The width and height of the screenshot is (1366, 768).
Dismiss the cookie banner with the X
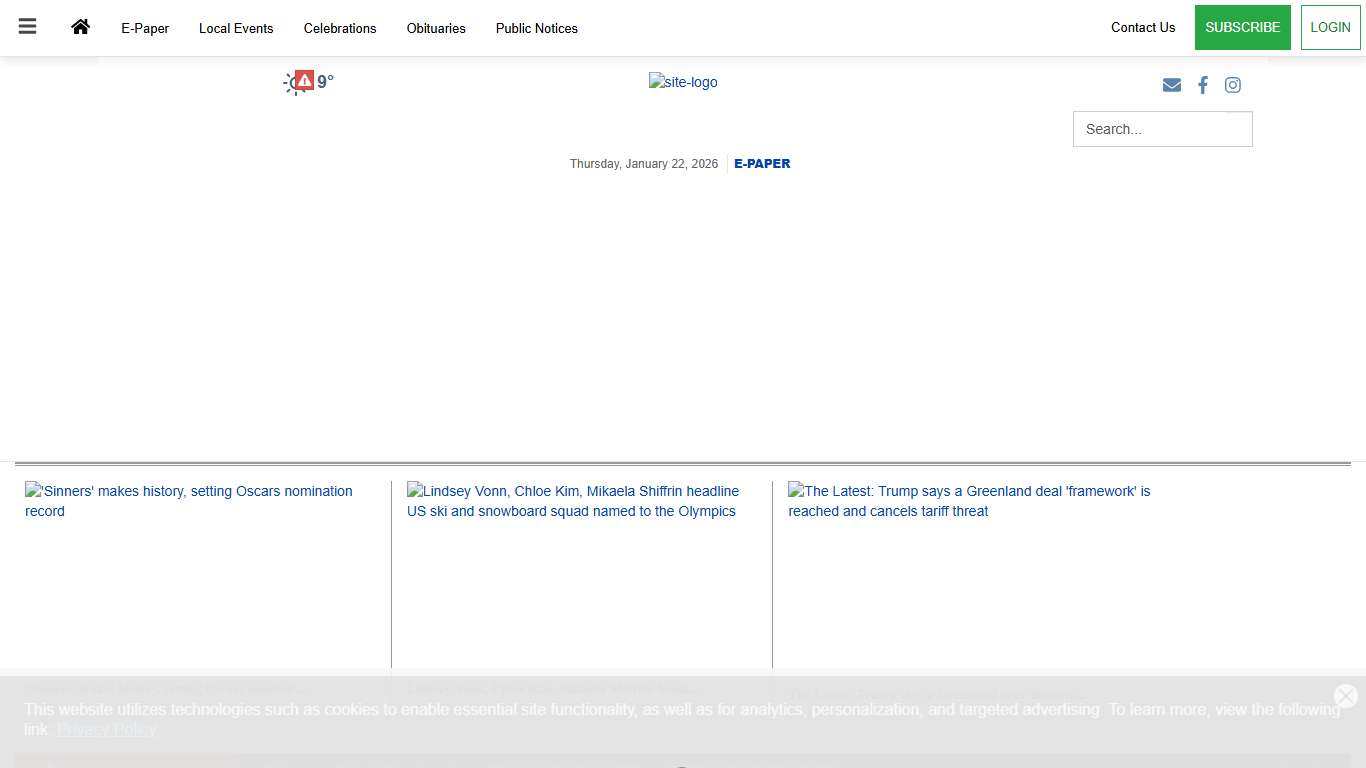click(1344, 695)
